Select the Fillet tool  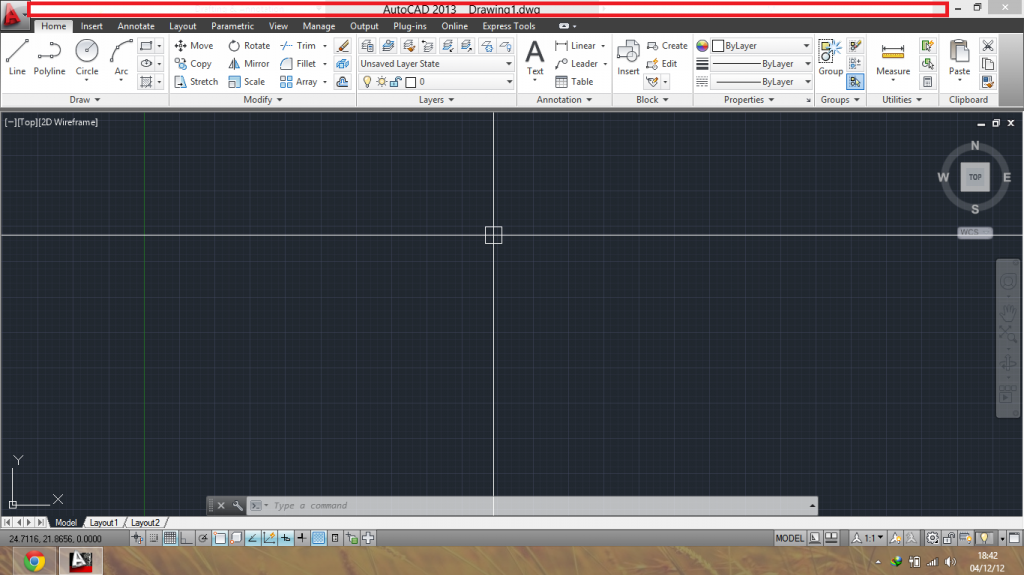point(298,63)
